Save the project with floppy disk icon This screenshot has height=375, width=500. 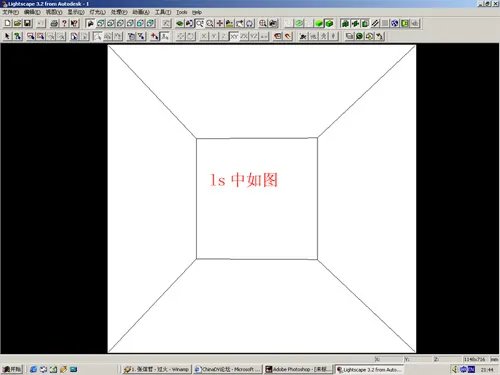click(x=27, y=23)
